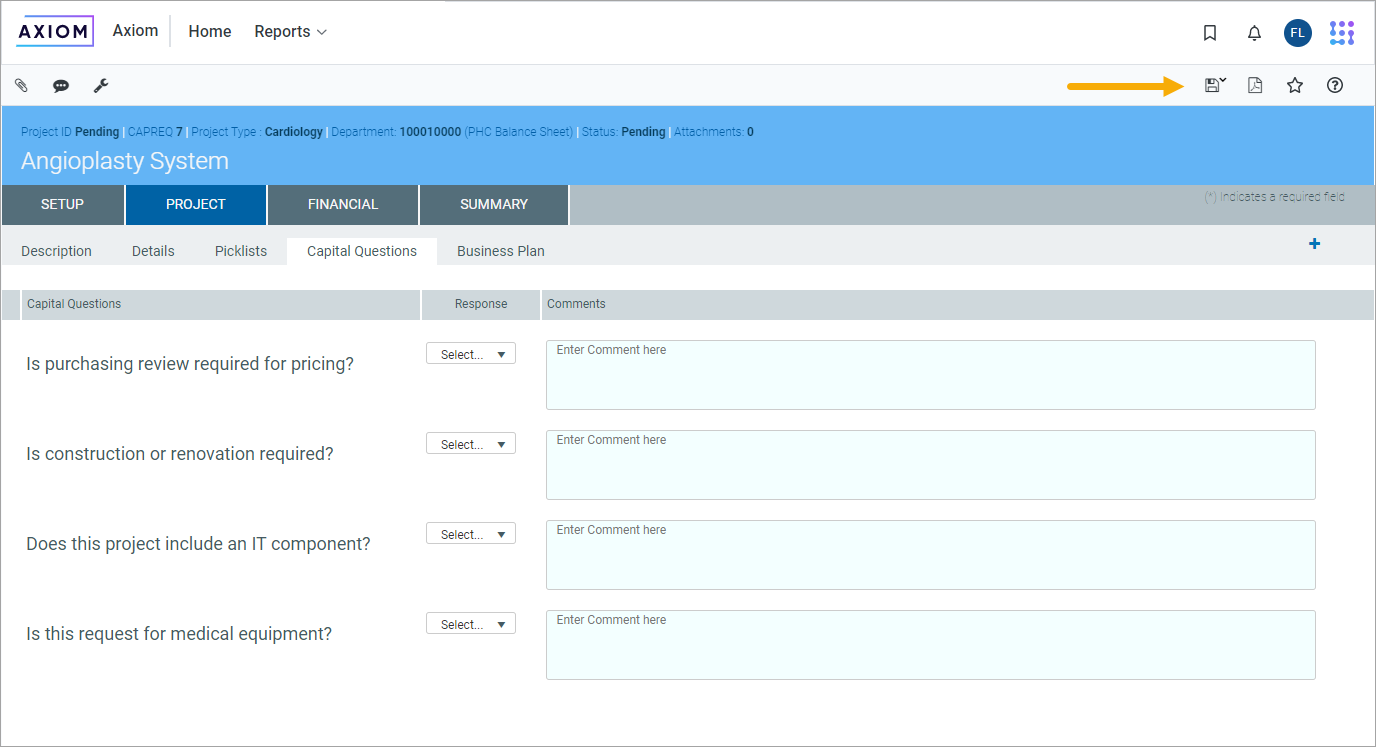
Task: Click the wrench tools icon
Action: pos(101,86)
